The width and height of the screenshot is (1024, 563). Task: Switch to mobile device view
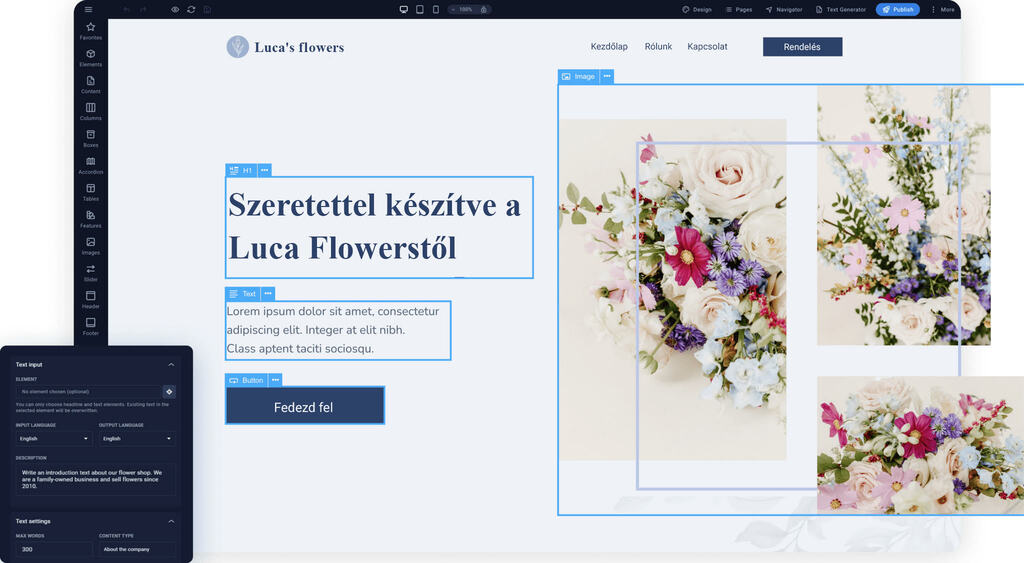coord(436,9)
